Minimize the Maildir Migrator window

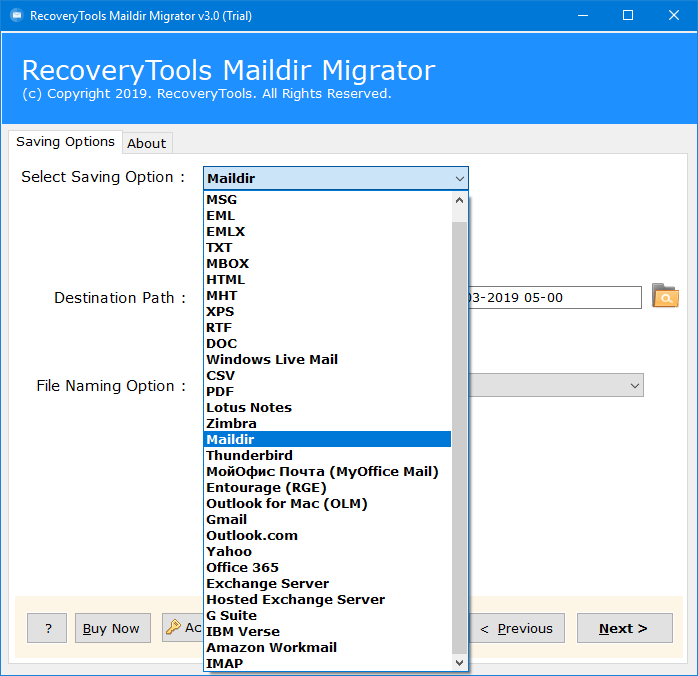coord(583,16)
